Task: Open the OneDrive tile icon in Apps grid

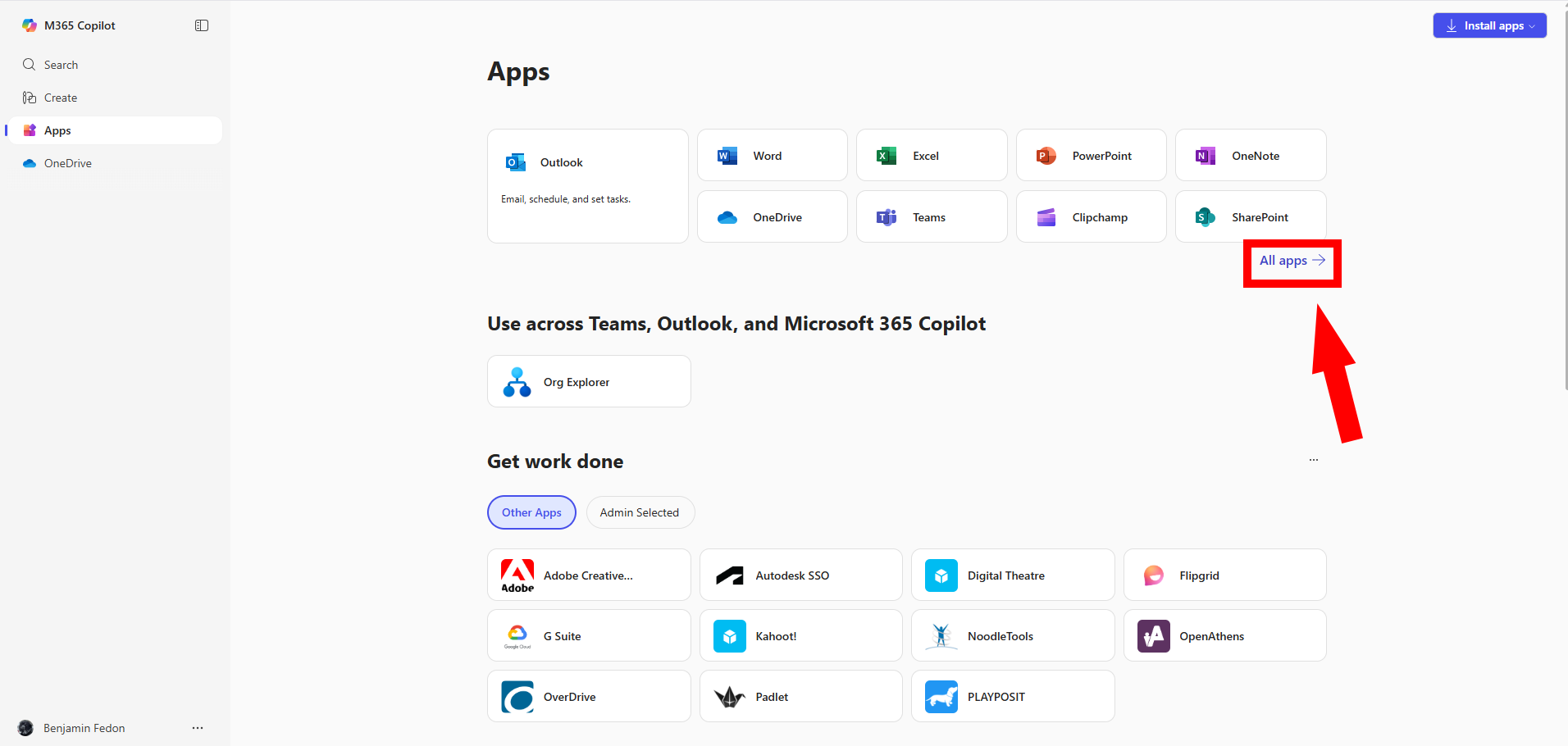Action: click(727, 217)
